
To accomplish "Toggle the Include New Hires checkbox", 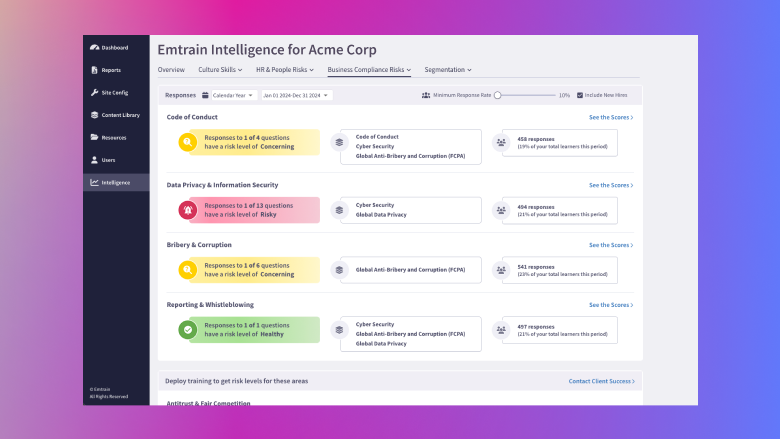I will [580, 95].
